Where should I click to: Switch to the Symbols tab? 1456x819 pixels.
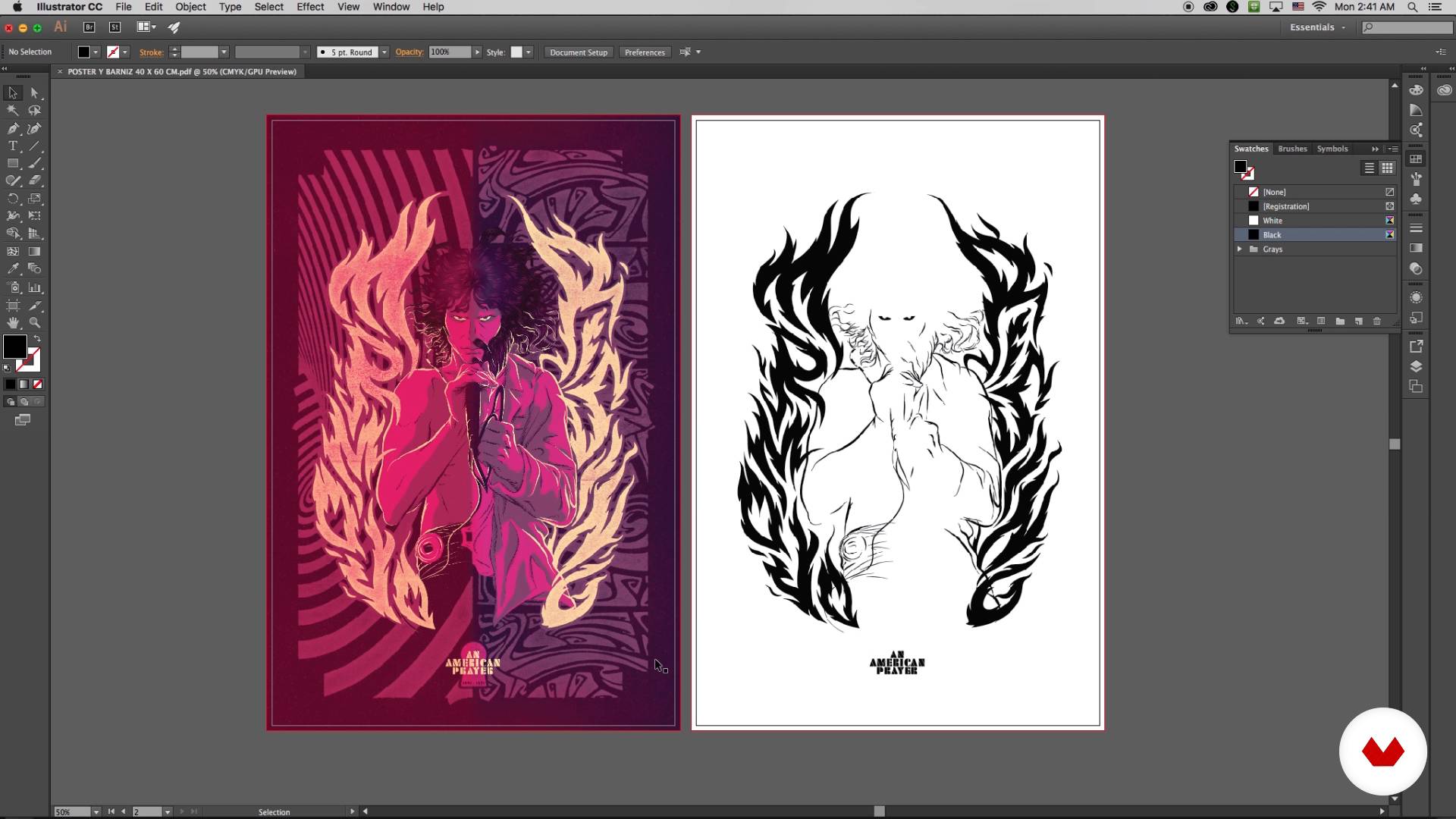coord(1332,149)
